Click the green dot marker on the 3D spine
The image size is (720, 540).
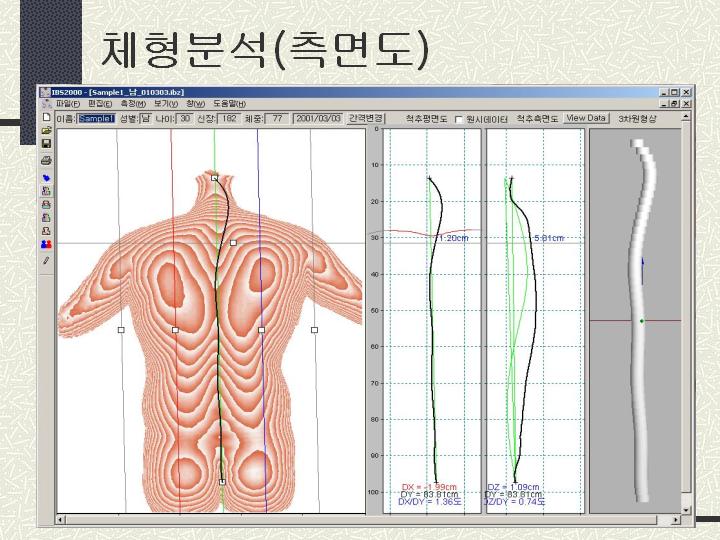(642, 321)
